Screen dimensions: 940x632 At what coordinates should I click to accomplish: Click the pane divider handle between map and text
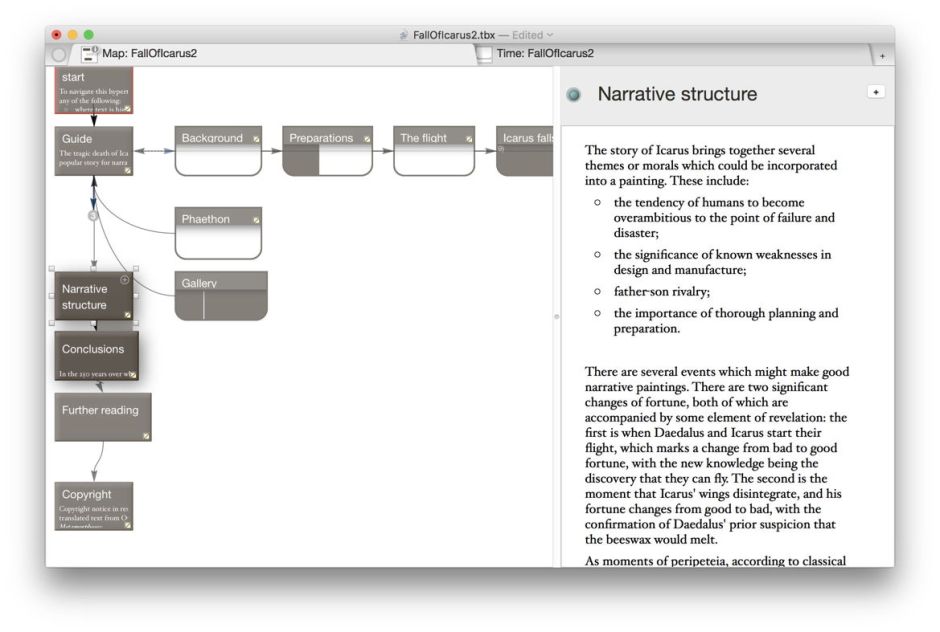[556, 315]
